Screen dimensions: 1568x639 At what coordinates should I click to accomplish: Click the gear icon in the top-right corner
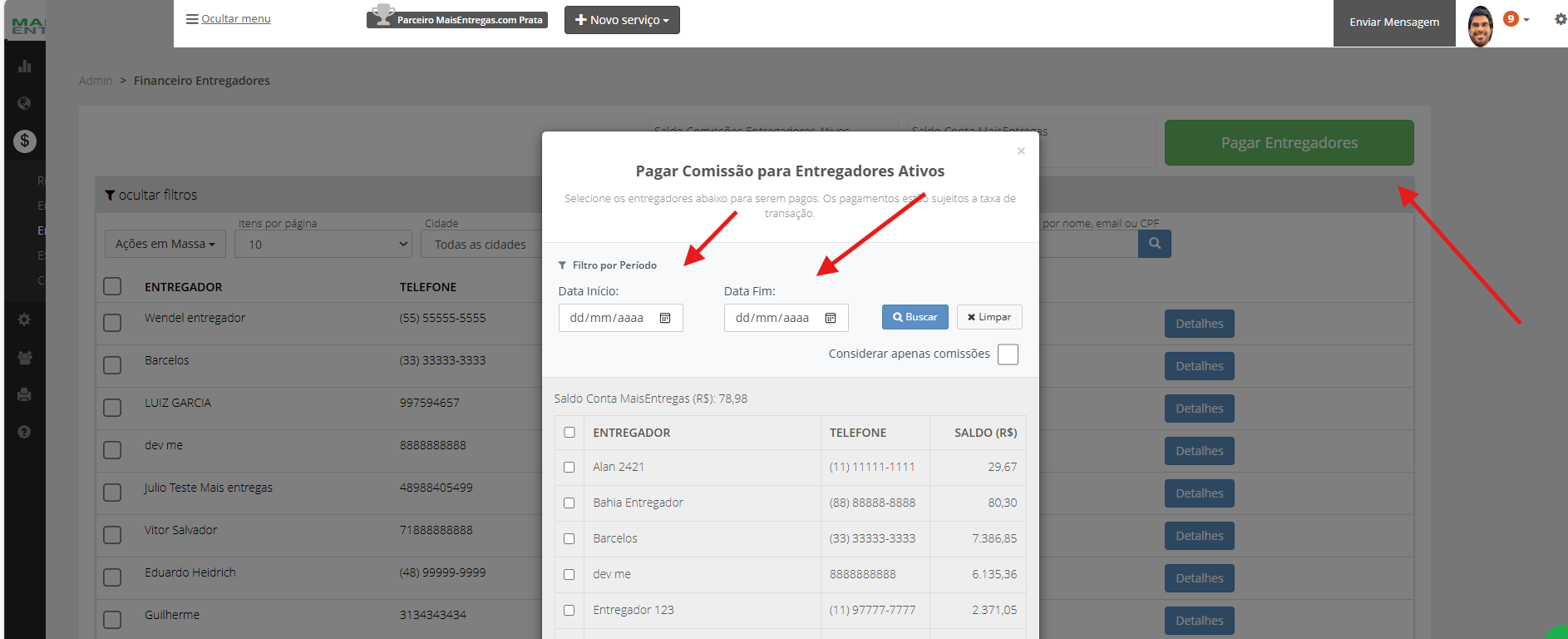click(x=1561, y=19)
